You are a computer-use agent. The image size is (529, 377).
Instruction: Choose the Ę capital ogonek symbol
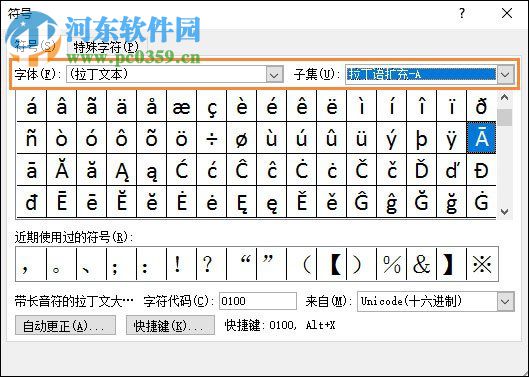(242, 201)
